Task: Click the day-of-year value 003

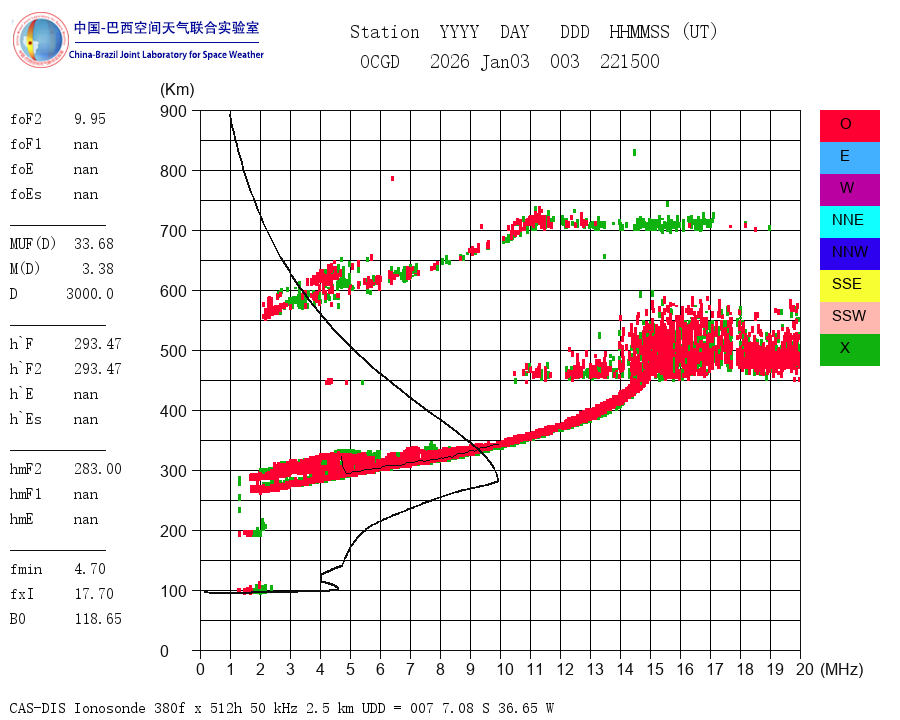Action: tap(565, 61)
